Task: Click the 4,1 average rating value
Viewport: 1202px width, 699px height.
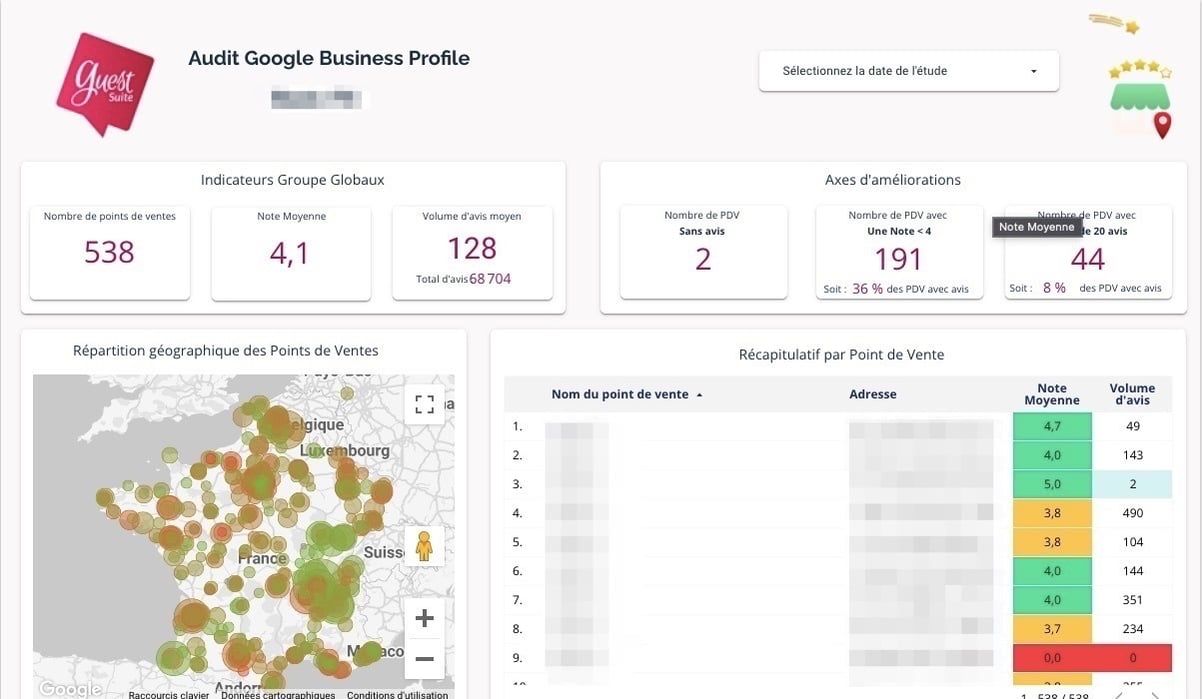Action: click(290, 253)
